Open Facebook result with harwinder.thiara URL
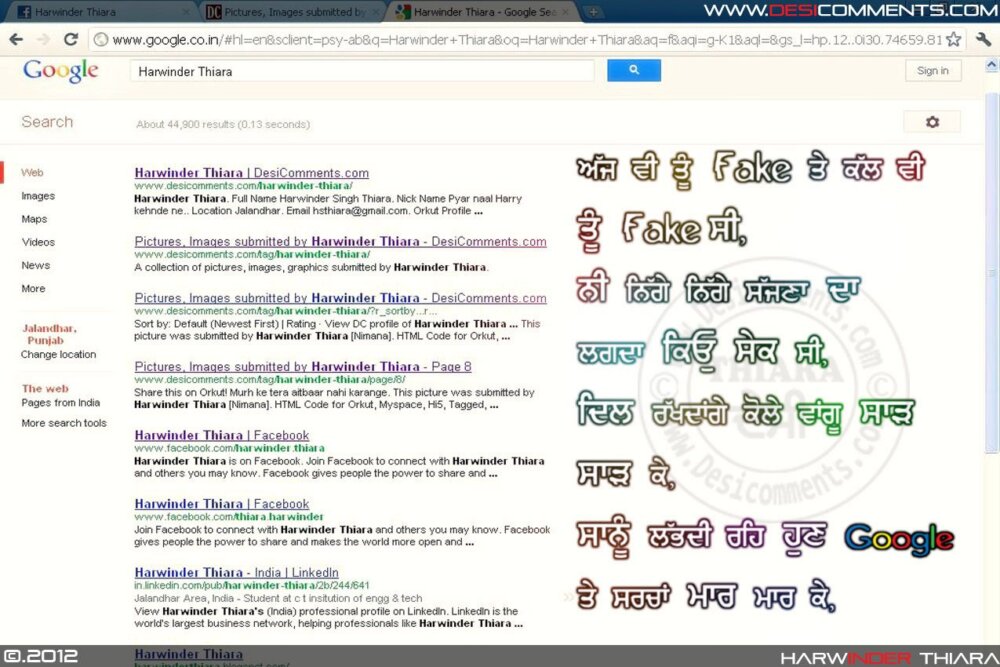The width and height of the screenshot is (1000, 667). [x=221, y=436]
